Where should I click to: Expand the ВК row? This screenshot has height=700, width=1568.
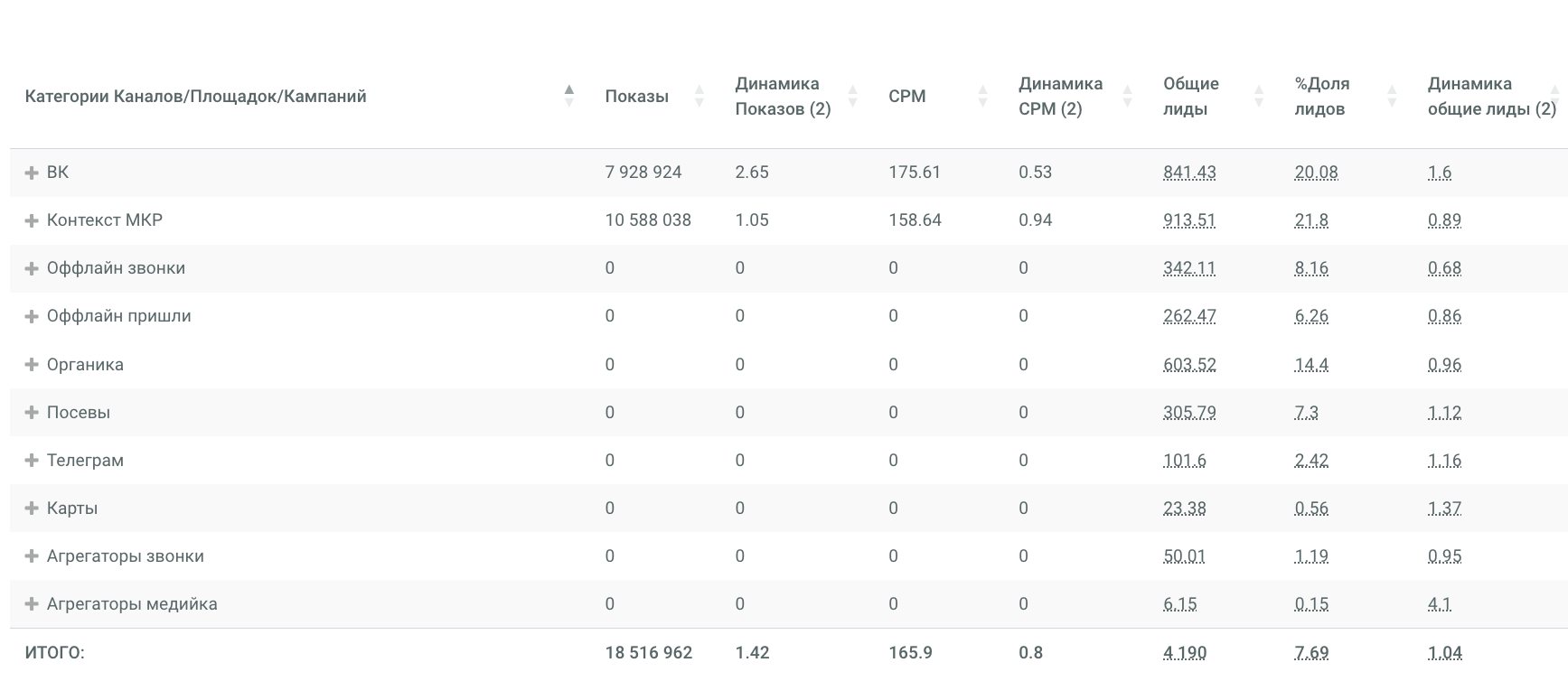(x=32, y=173)
